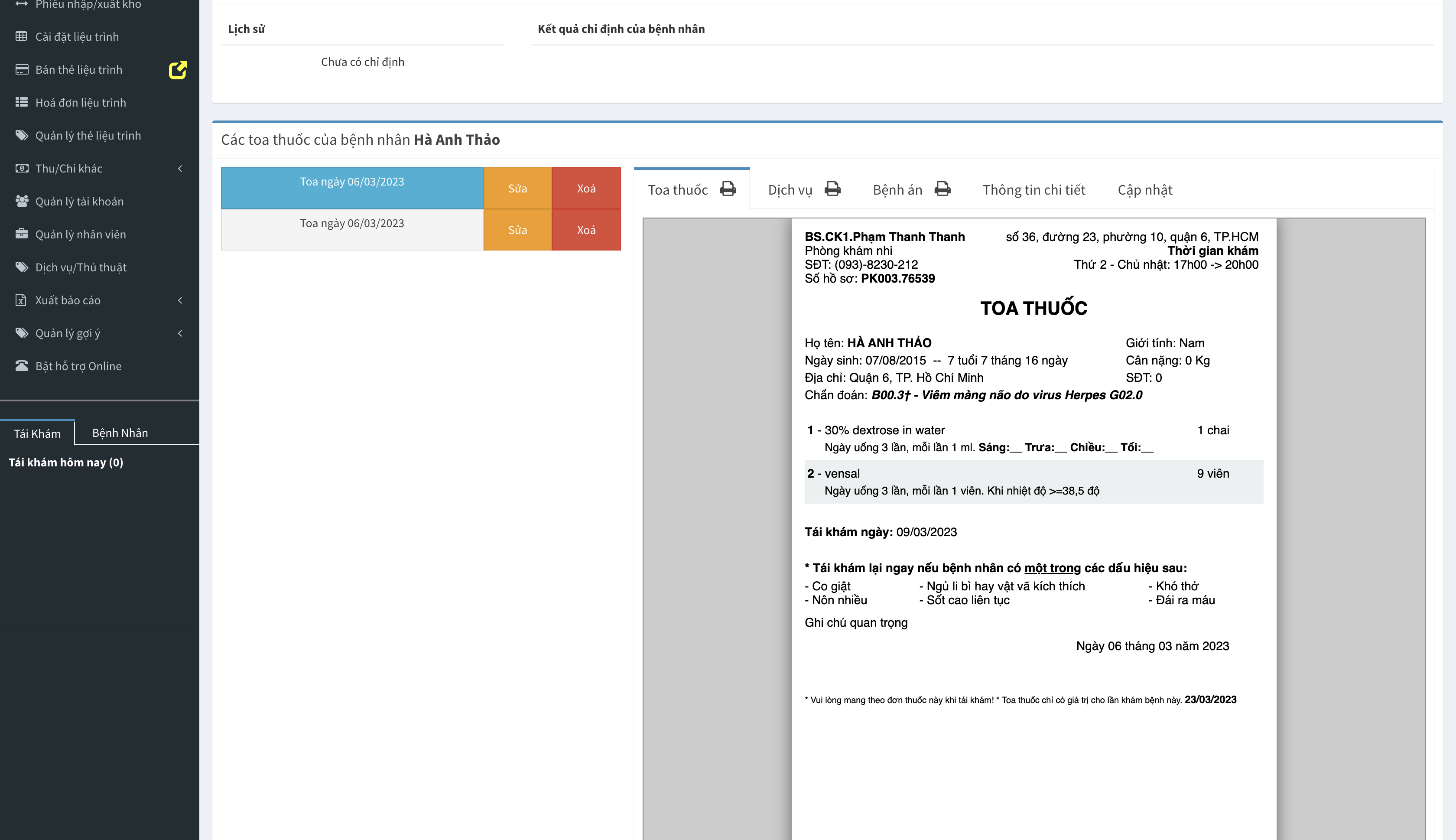
Task: Click Sửa on the gray prescription row
Action: click(518, 230)
